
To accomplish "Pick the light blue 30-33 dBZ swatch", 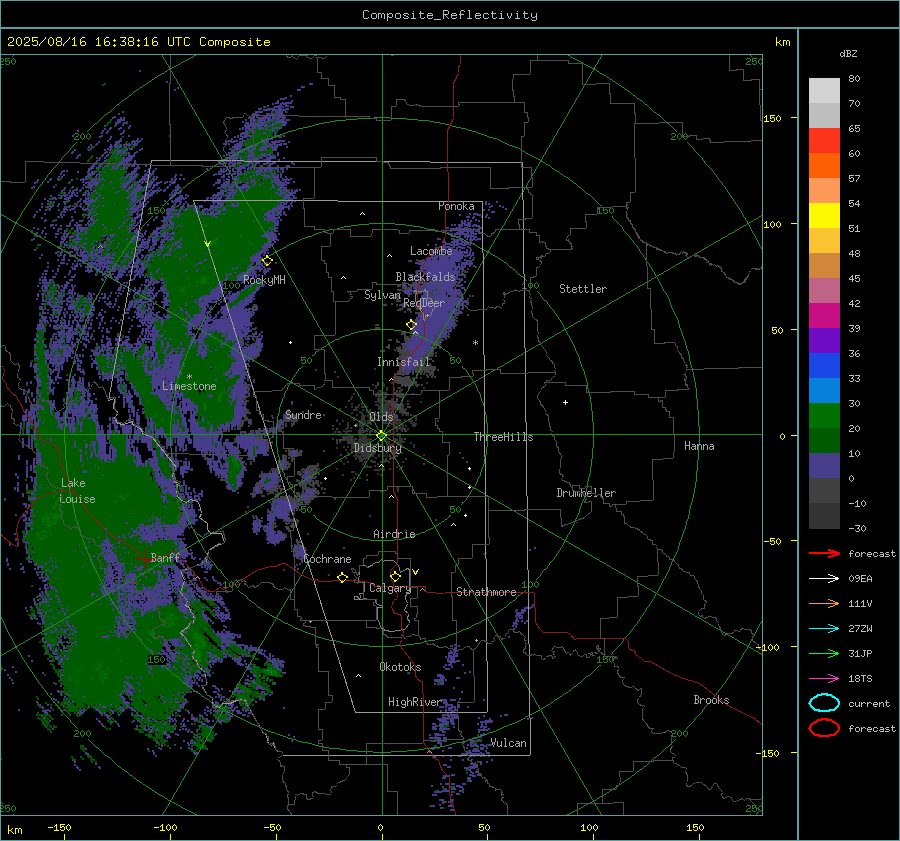I will pyautogui.click(x=824, y=390).
